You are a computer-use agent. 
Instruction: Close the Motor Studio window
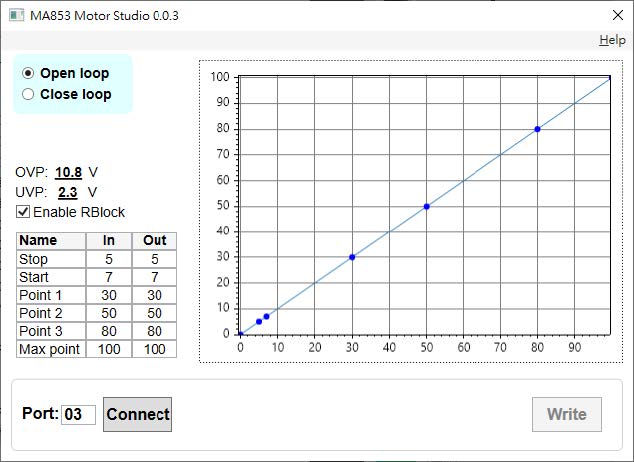(618, 15)
